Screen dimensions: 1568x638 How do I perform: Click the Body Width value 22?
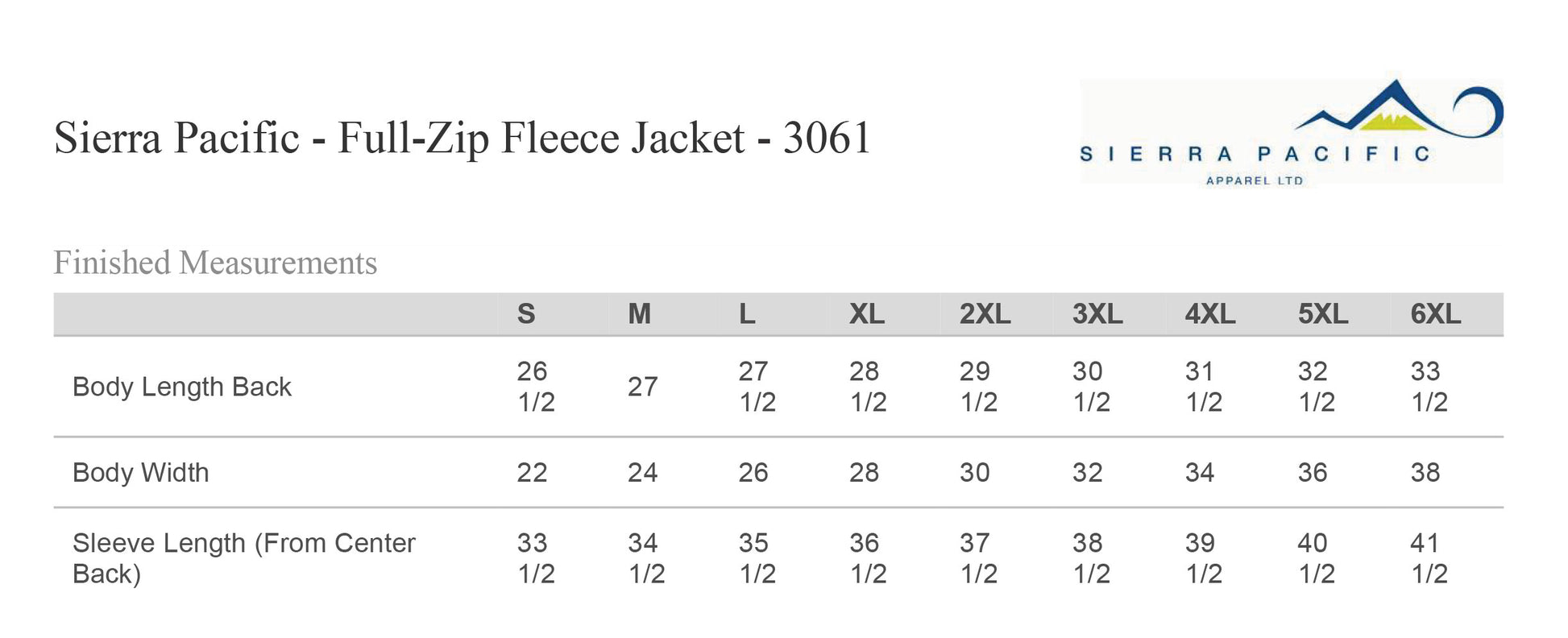click(532, 472)
